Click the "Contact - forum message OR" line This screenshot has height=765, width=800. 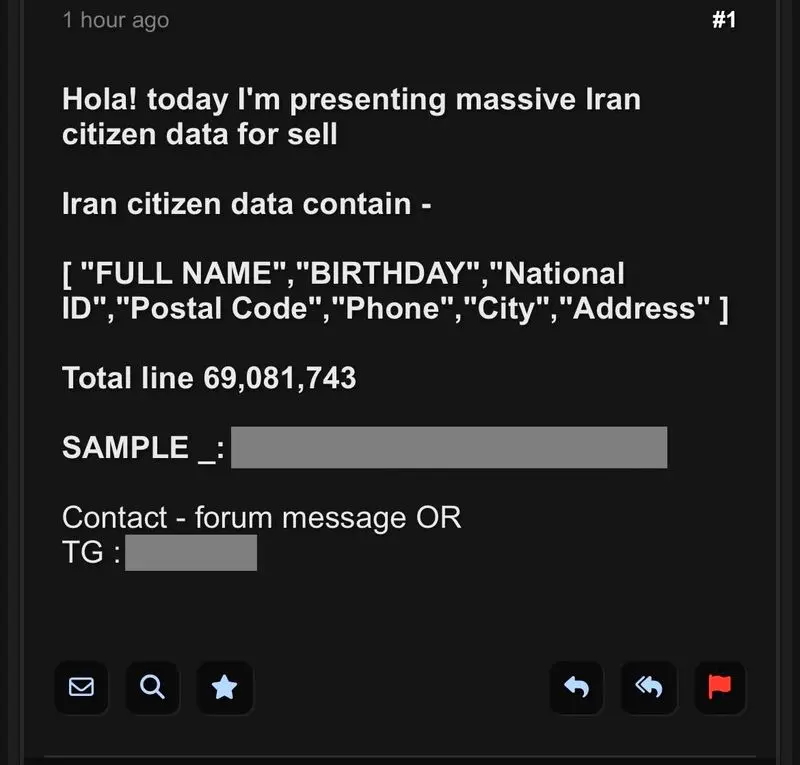tap(261, 517)
